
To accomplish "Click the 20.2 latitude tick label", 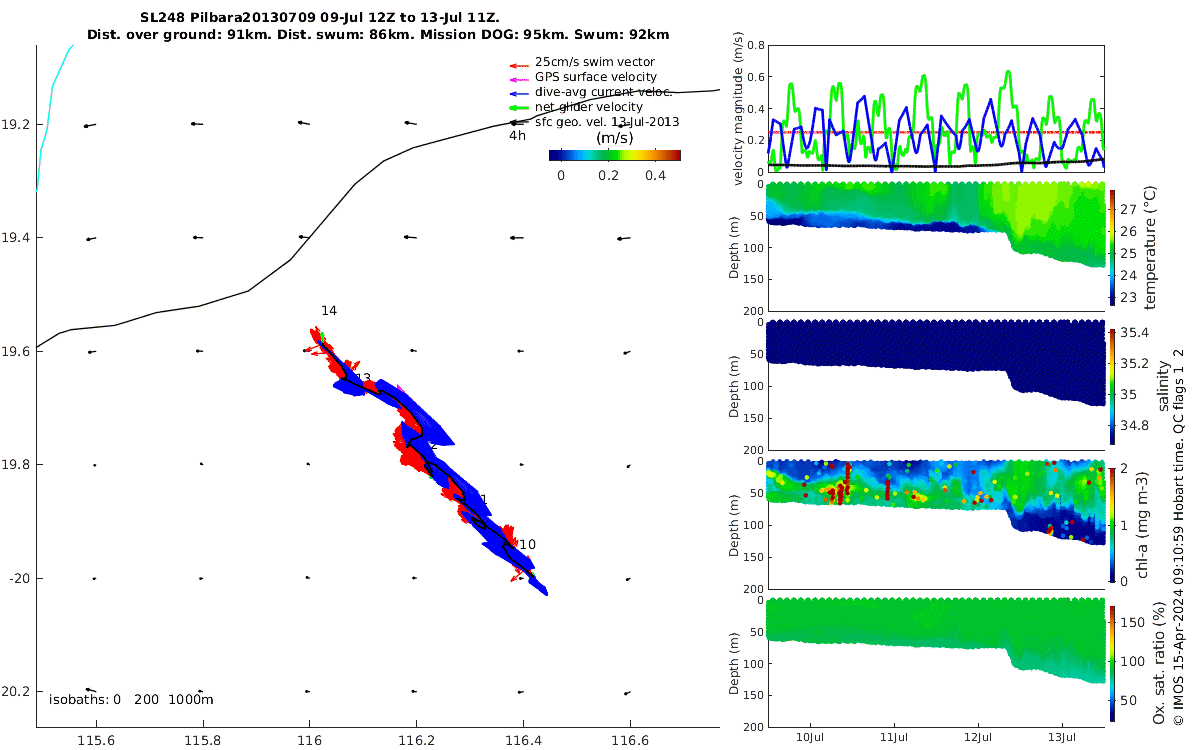I will coord(15,691).
